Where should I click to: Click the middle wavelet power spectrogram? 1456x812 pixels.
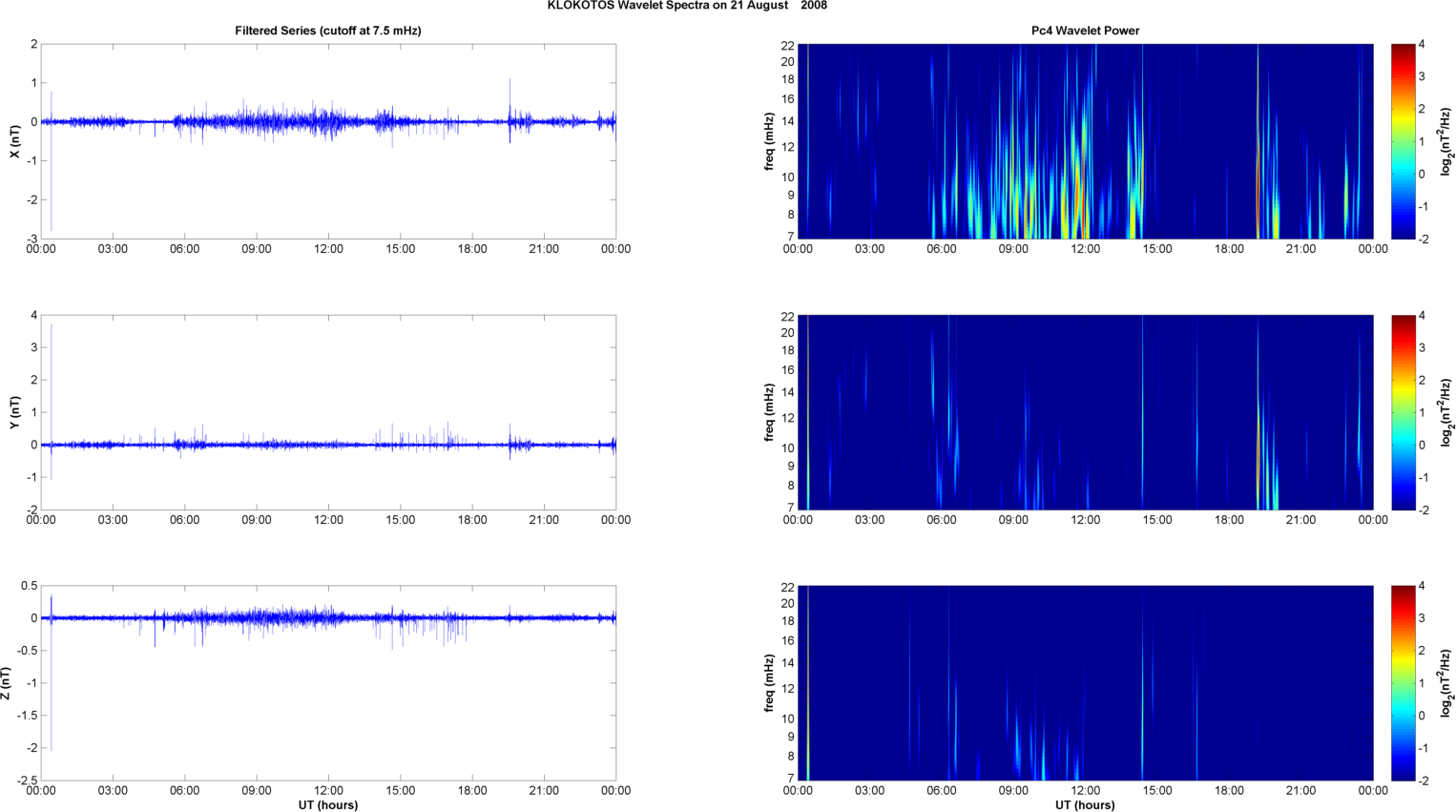coord(1085,412)
